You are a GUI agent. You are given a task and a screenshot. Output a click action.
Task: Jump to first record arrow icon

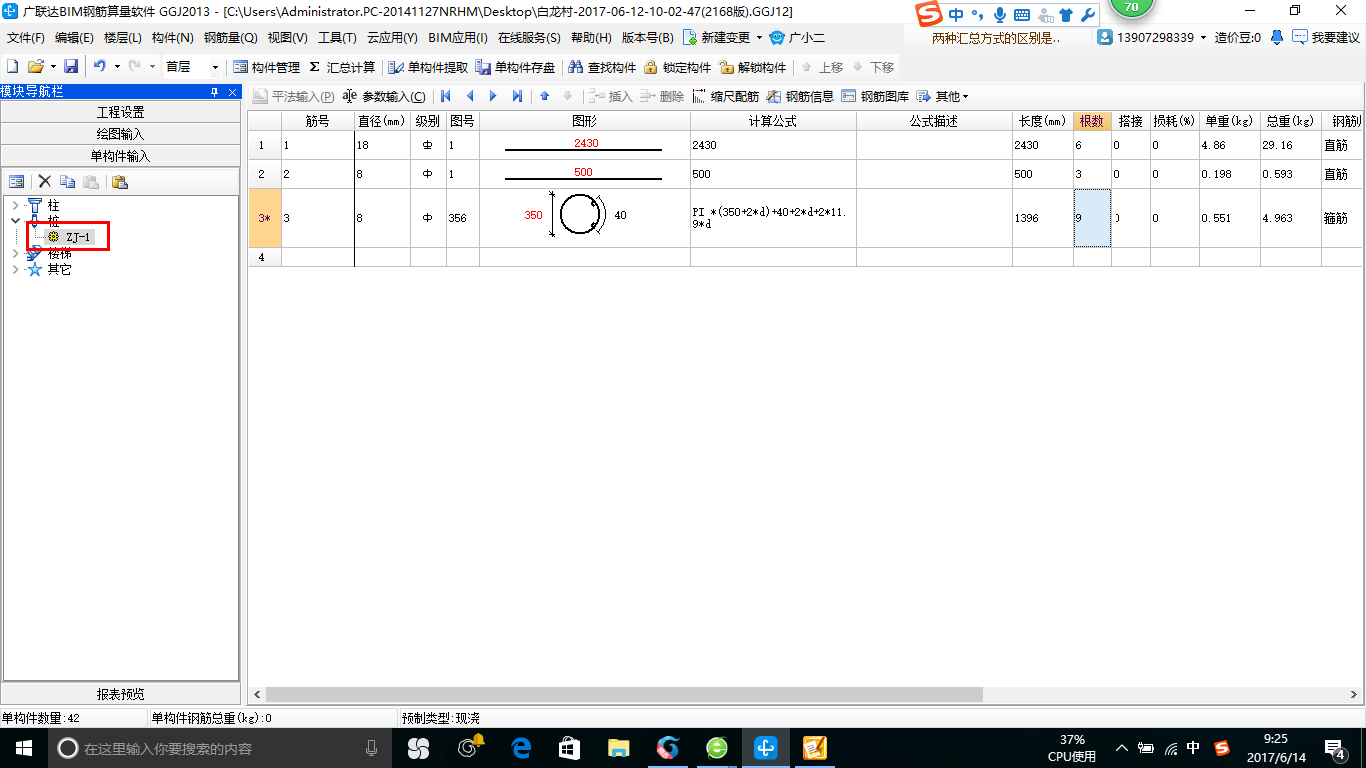pos(446,96)
